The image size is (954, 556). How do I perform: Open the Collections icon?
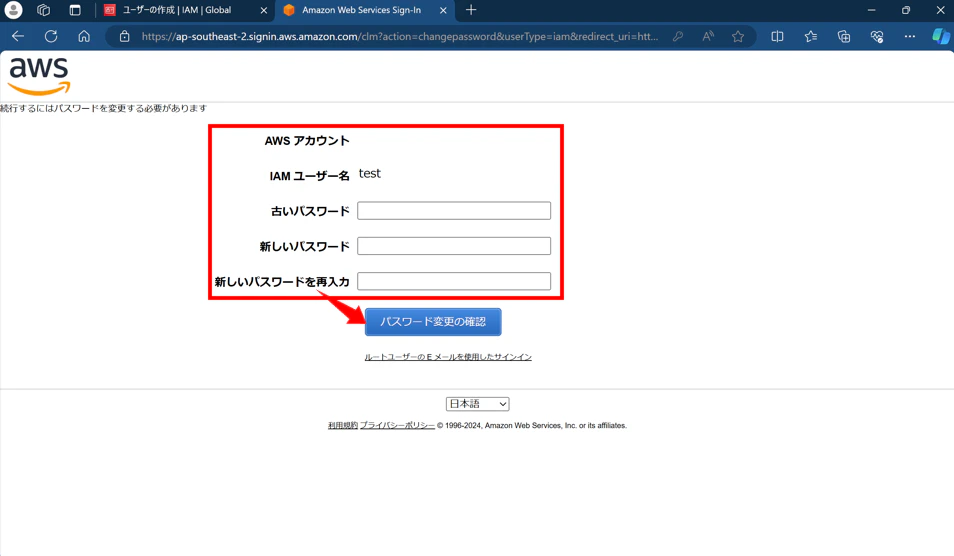(844, 36)
